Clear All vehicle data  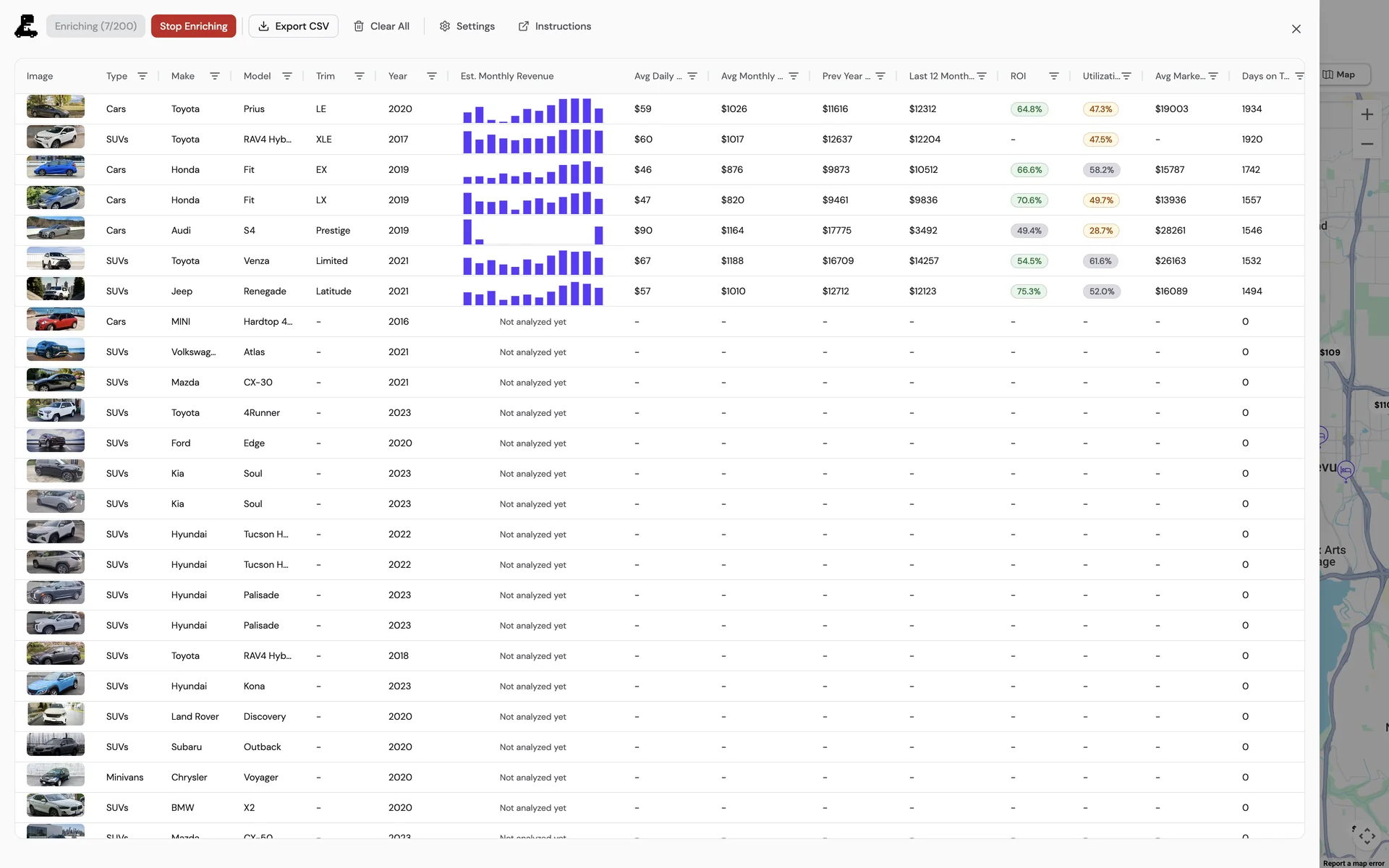pos(381,26)
